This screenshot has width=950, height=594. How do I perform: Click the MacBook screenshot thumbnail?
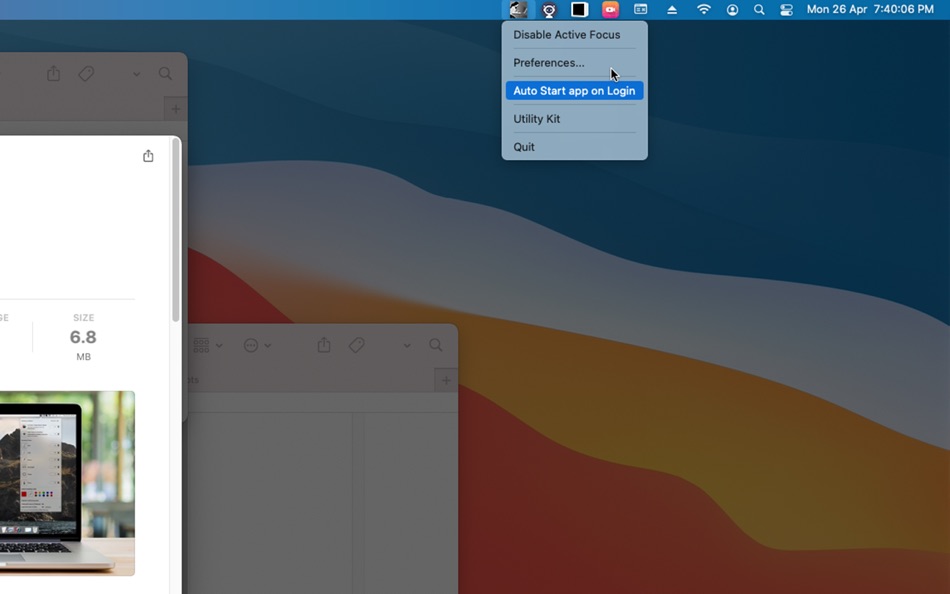[x=67, y=483]
